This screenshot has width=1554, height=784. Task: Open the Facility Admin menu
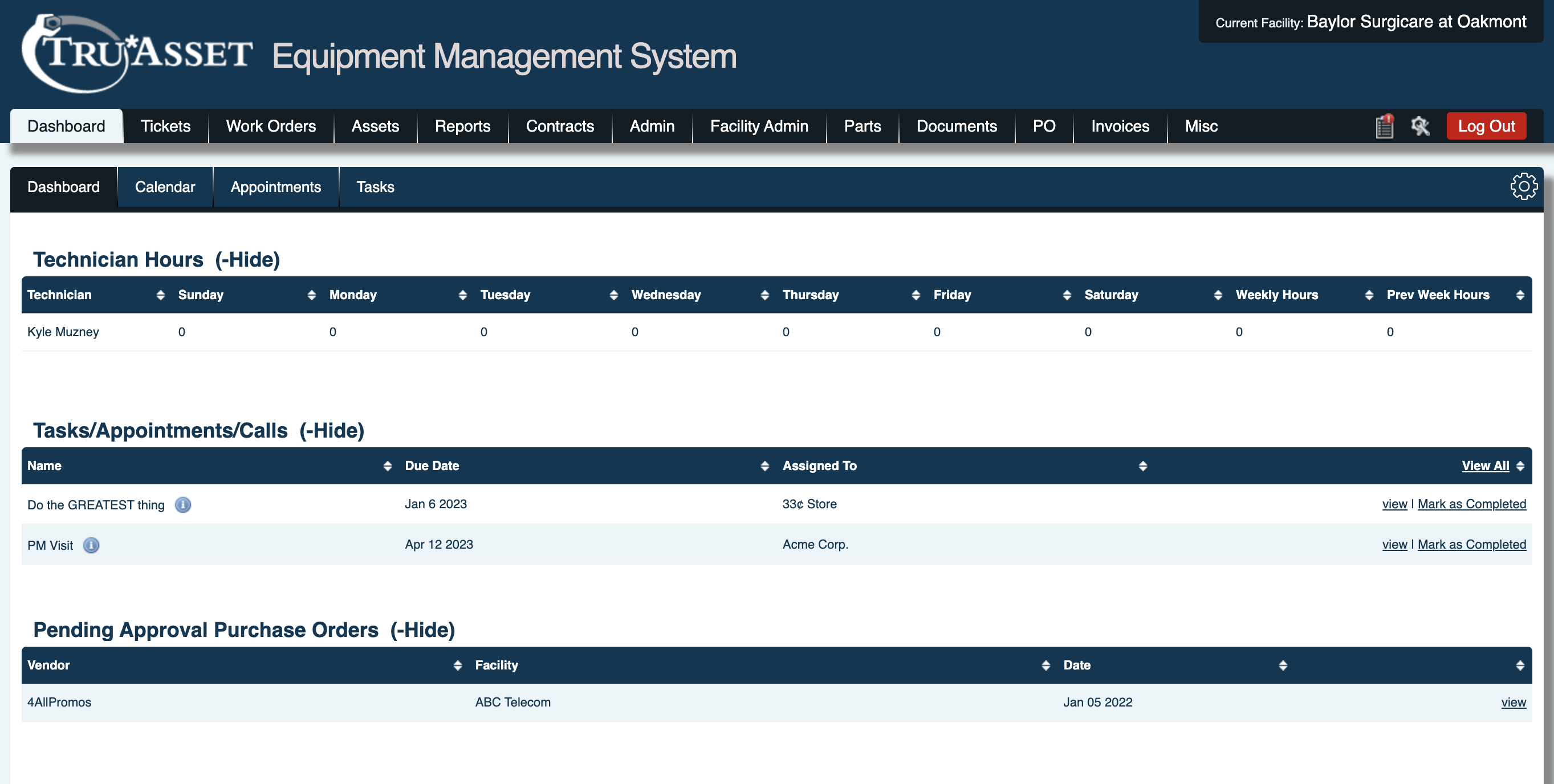pyautogui.click(x=759, y=126)
